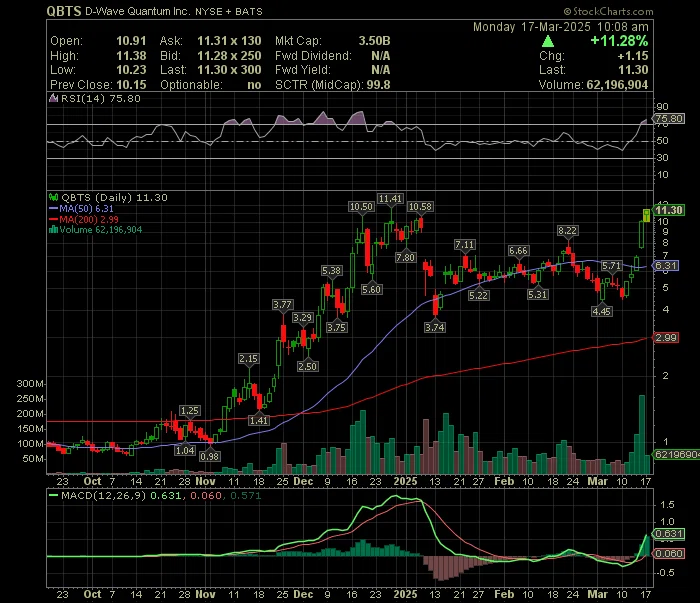Click the 1.04 low price label
The height and width of the screenshot is (603, 700).
[185, 450]
